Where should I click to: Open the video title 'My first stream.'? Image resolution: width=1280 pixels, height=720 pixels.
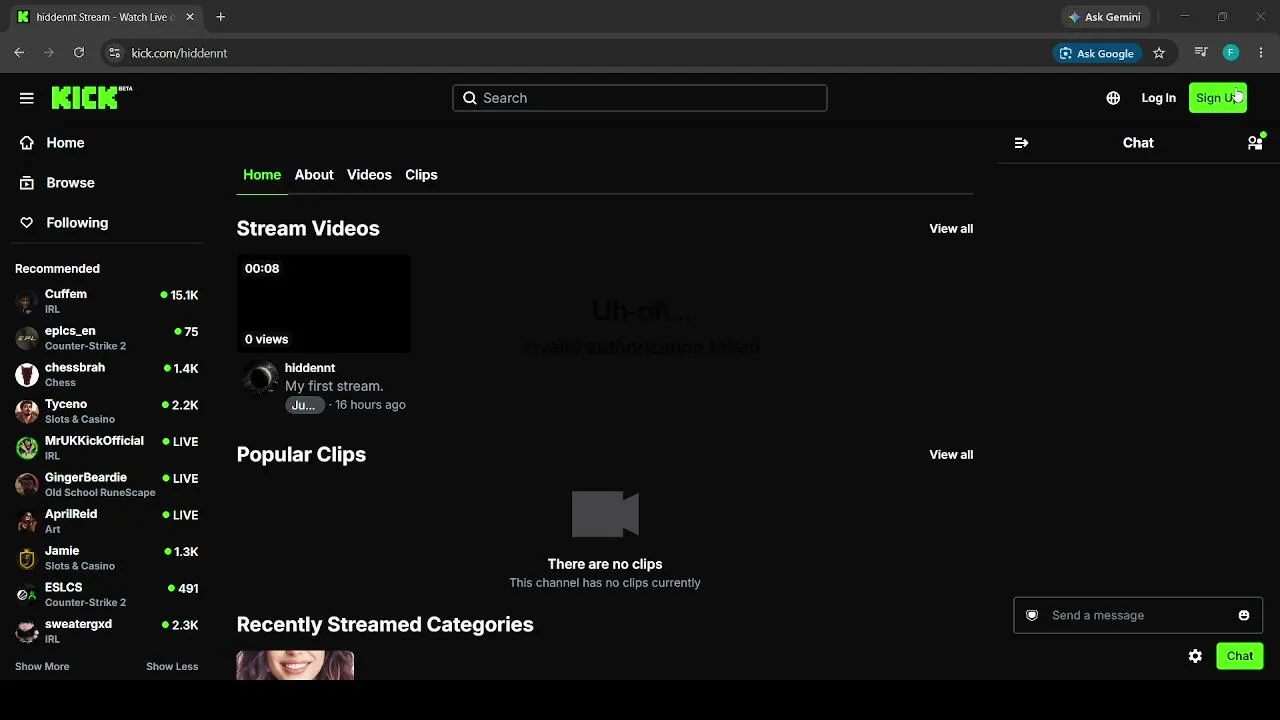click(x=334, y=386)
